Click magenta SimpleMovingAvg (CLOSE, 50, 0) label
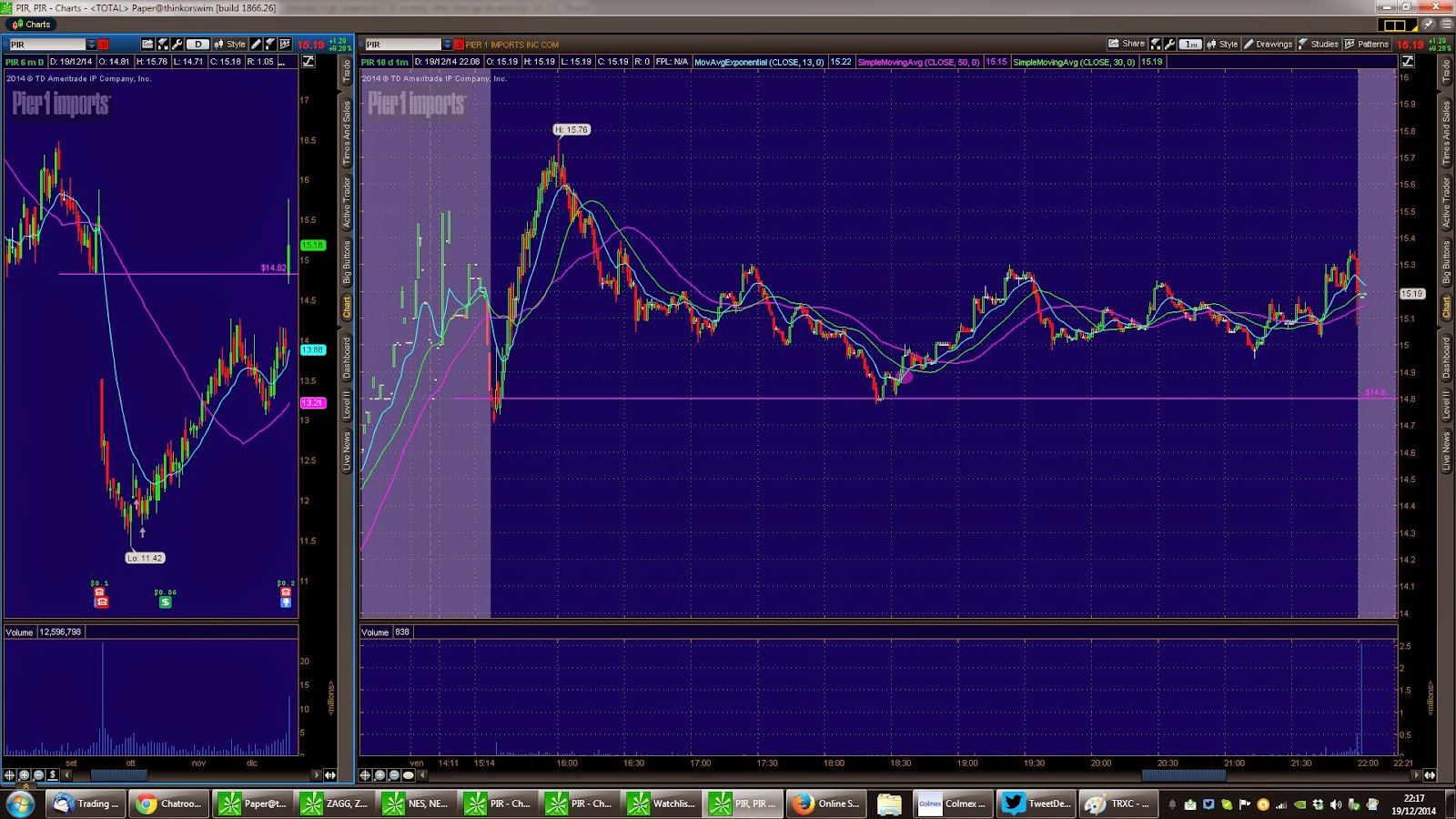 point(918,62)
